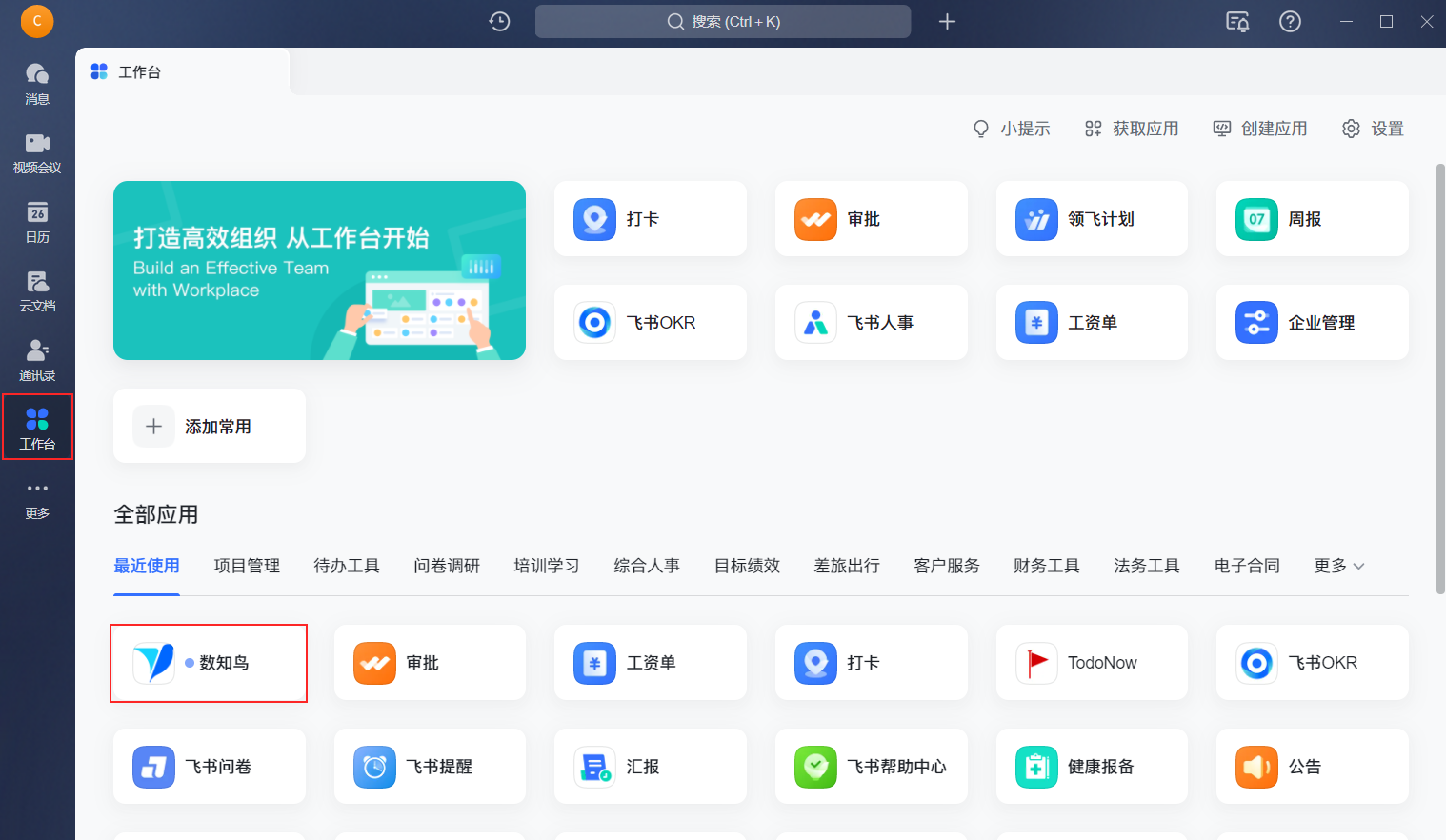This screenshot has height=840, width=1446.
Task: Open the 企业管理 app
Action: (x=1313, y=323)
